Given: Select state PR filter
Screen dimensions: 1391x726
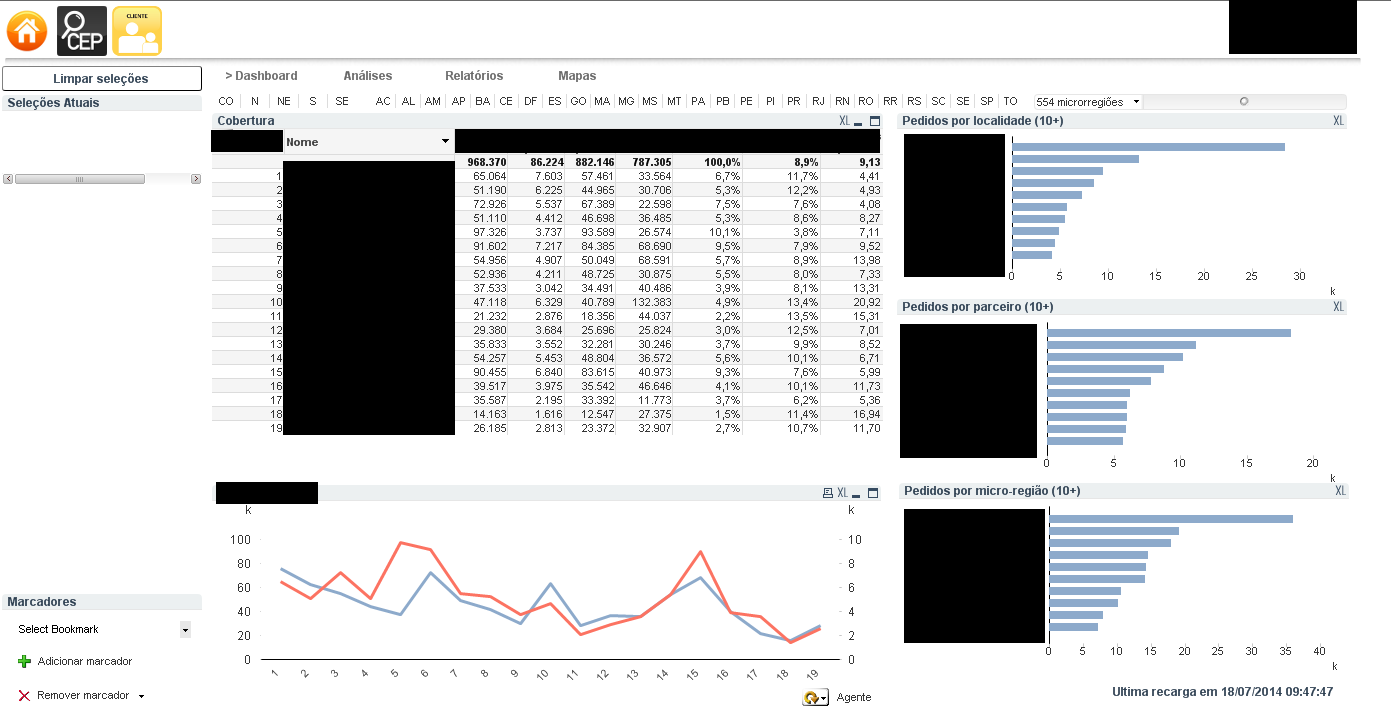Looking at the screenshot, I should click(x=794, y=102).
